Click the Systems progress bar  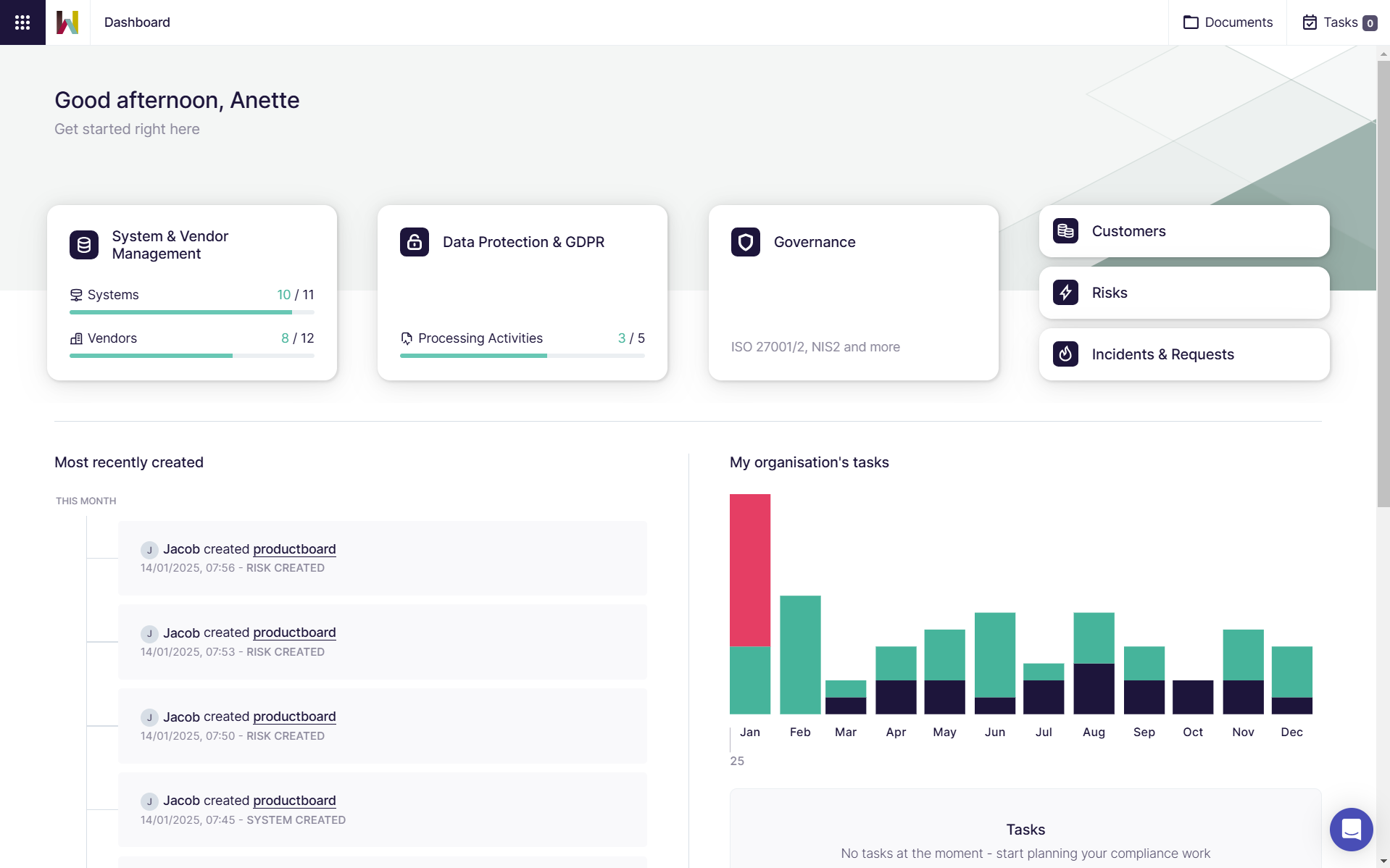point(192,312)
